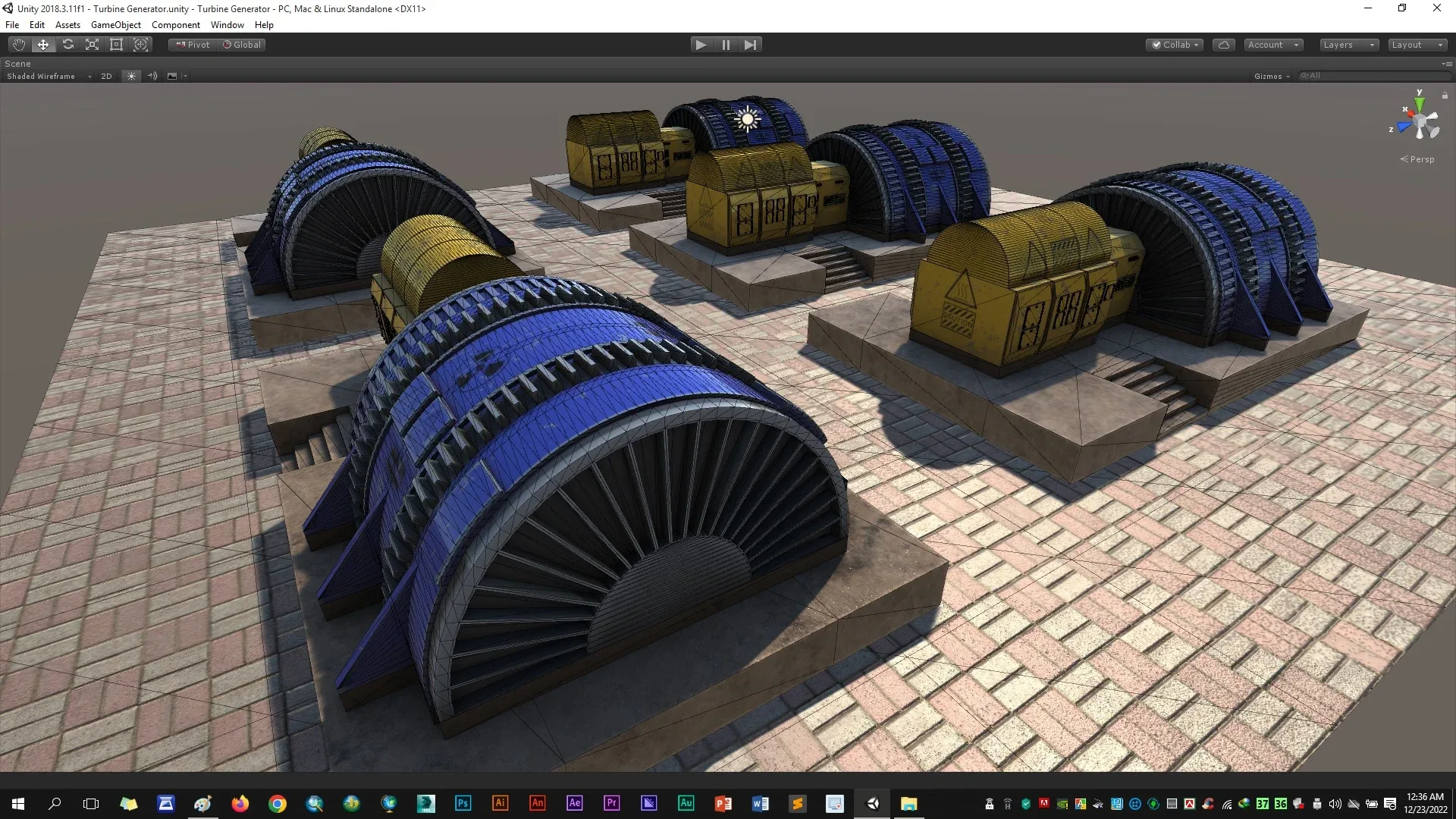
Task: Open PowerPoint from taskbar
Action: [723, 804]
